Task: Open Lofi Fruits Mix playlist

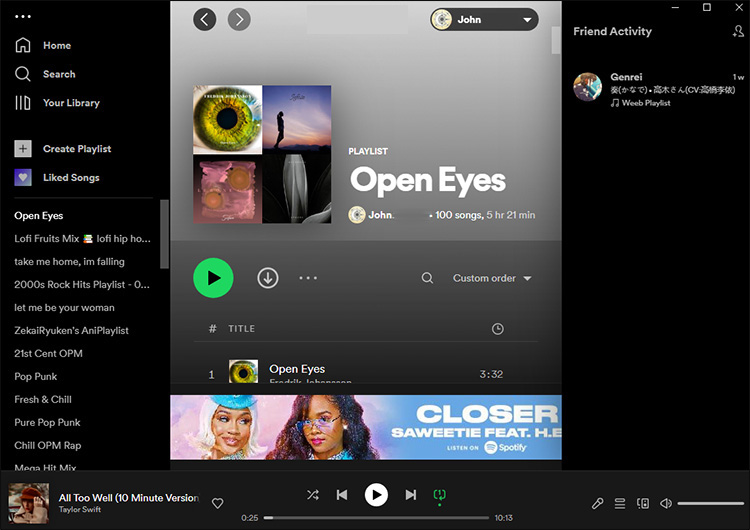Action: 82,239
